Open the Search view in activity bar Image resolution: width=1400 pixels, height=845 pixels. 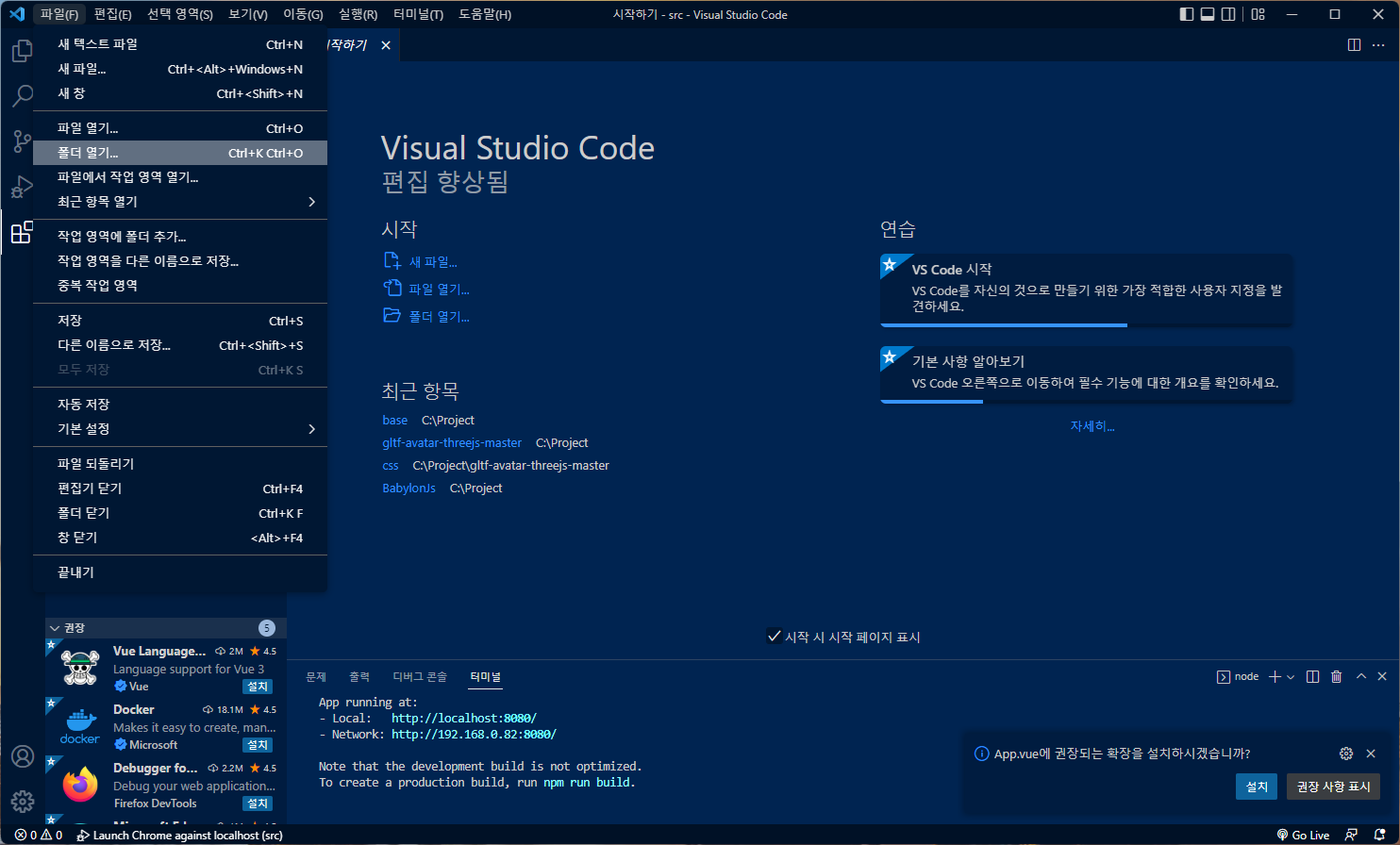22,95
